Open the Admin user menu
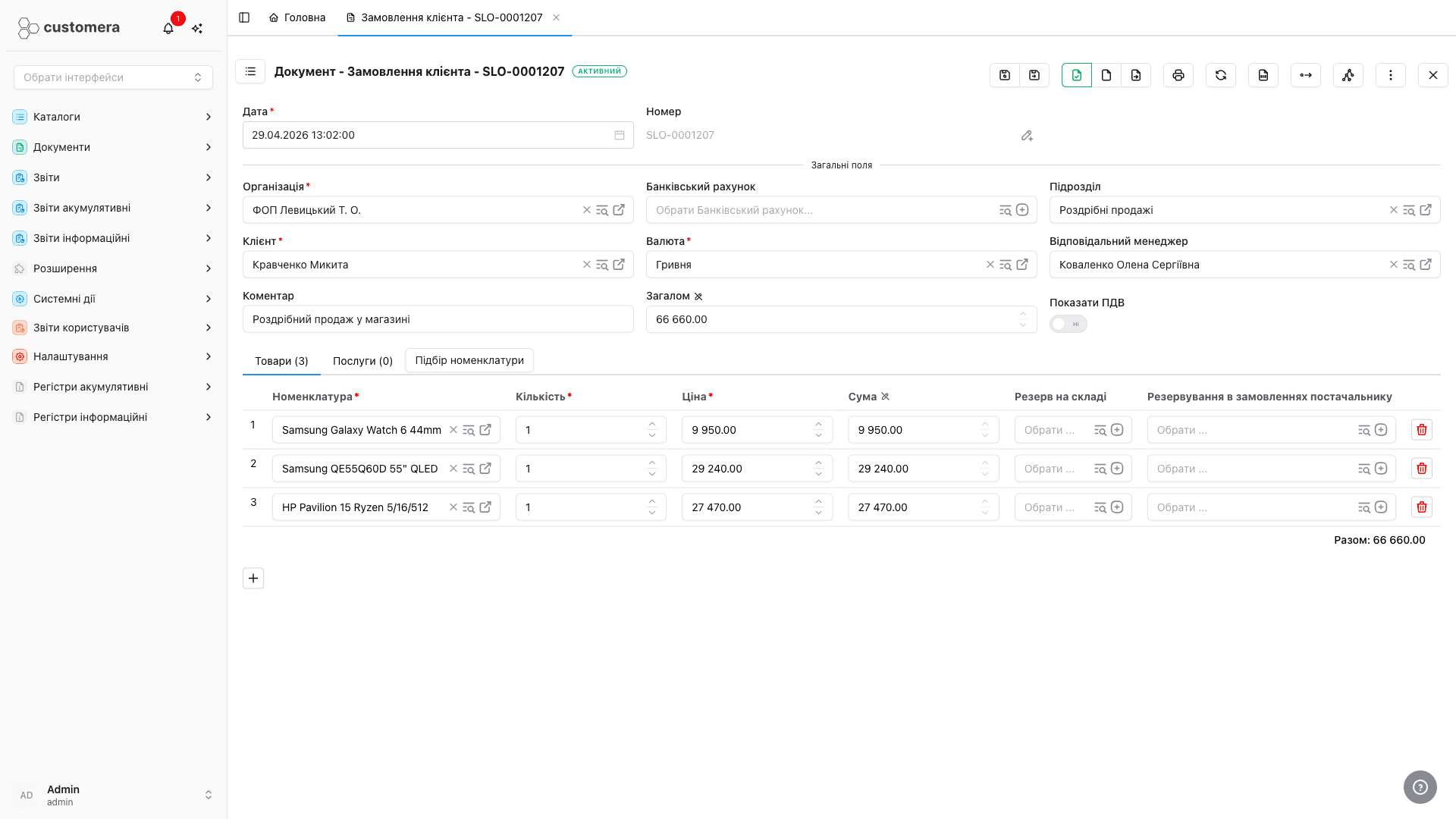 coord(113,795)
